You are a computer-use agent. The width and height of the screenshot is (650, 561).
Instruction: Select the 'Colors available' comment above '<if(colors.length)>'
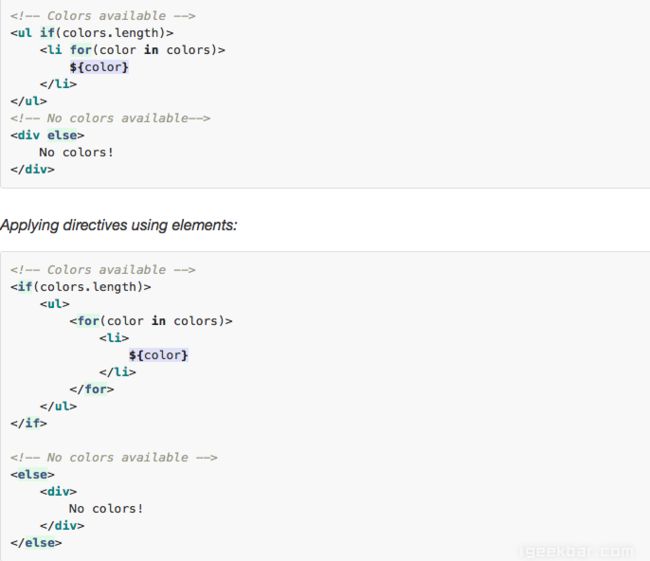[103, 270]
